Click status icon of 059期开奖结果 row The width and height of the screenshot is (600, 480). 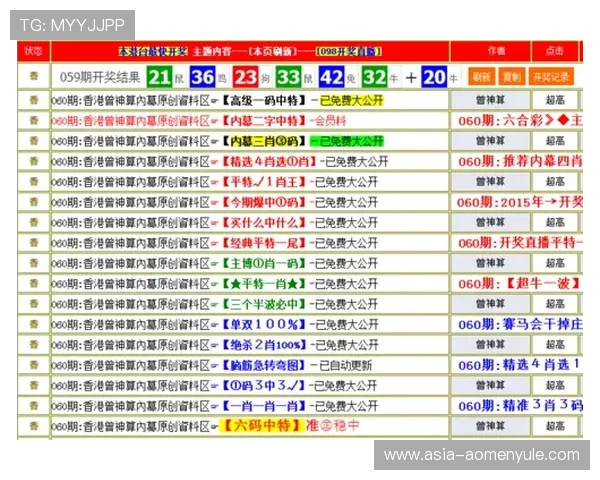34,76
